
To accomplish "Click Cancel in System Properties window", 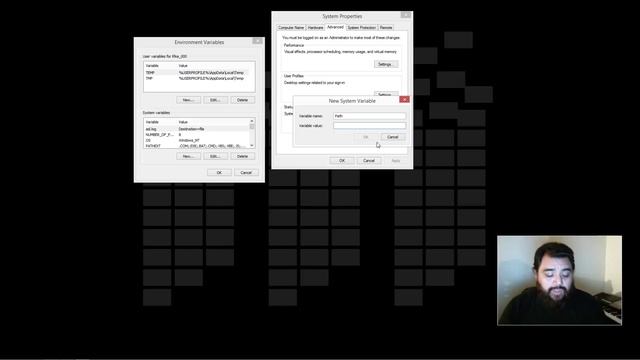I will point(369,160).
